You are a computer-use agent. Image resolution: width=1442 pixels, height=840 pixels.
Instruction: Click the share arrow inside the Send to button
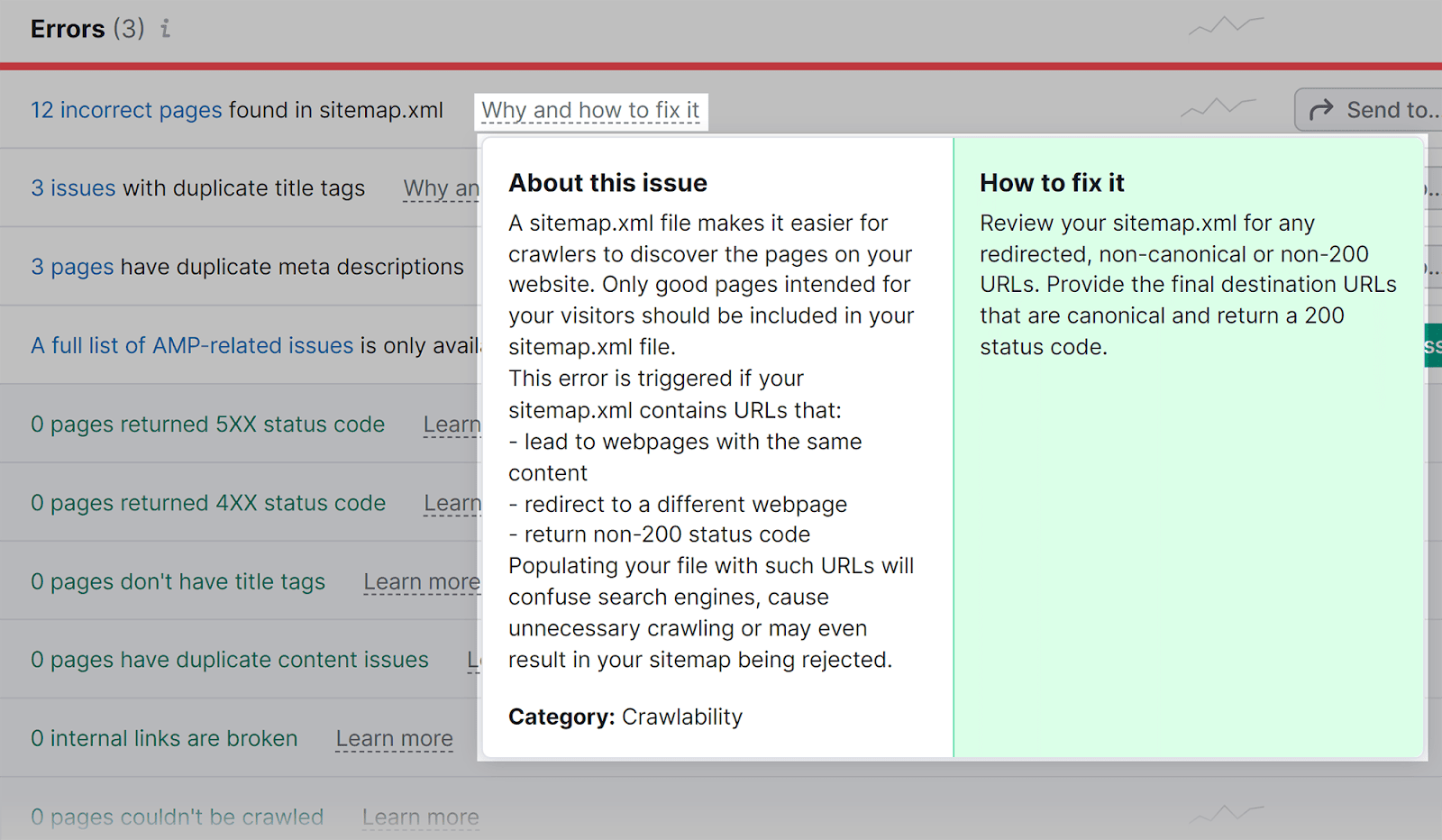point(1322,109)
